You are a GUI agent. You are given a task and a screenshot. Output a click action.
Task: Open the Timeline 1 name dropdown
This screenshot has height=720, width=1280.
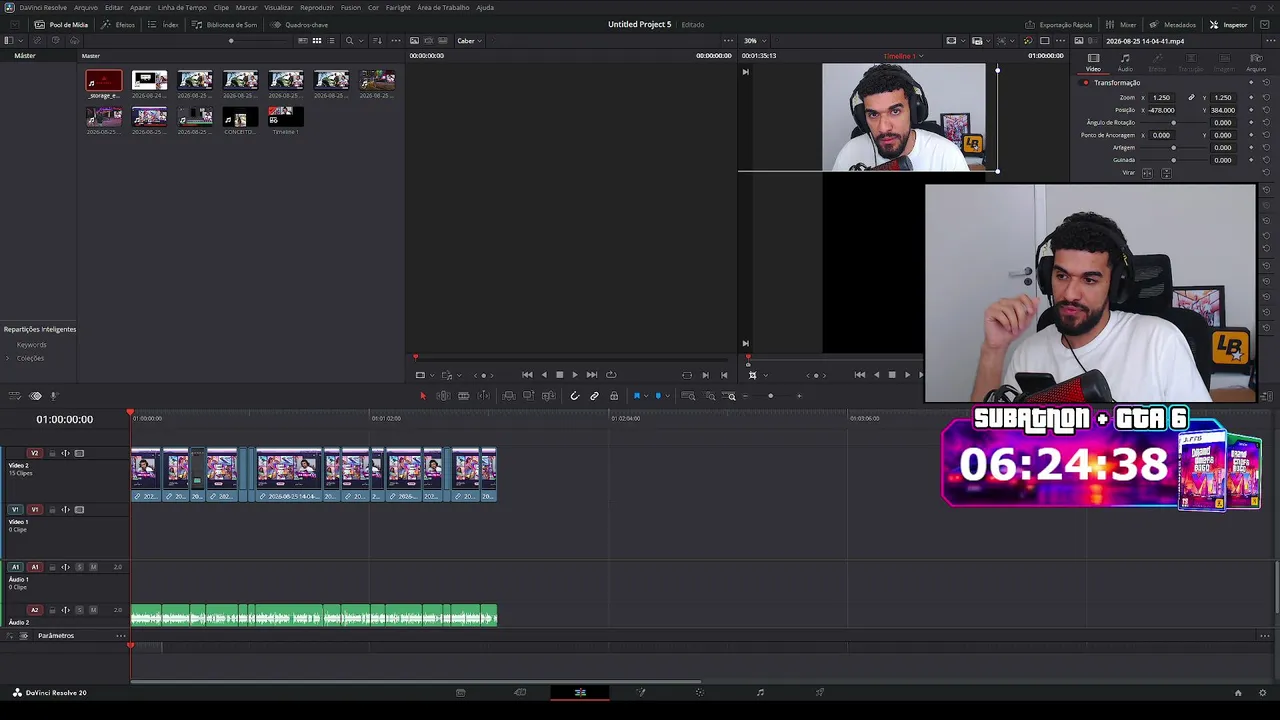click(903, 56)
